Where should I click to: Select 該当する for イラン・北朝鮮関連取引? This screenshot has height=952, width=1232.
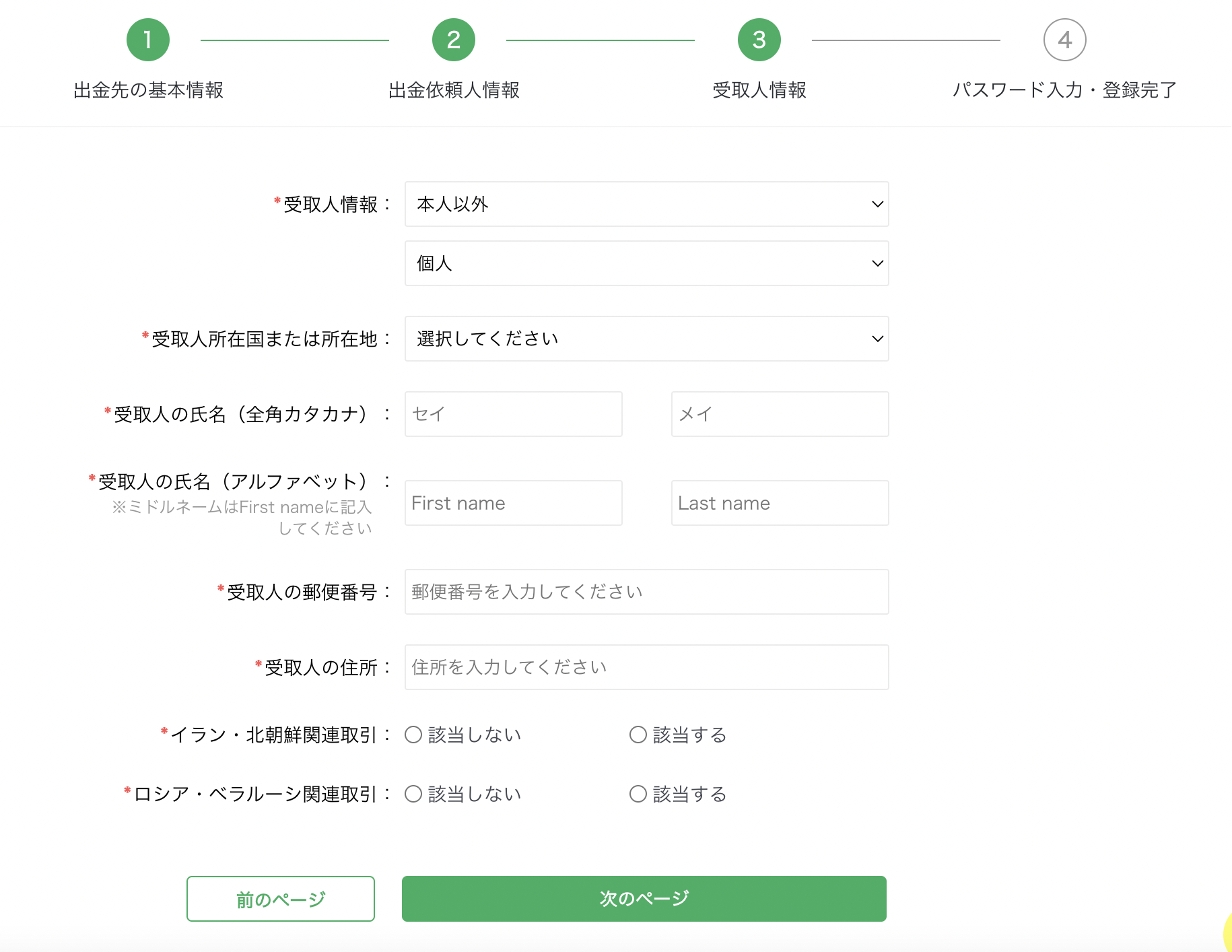638,735
